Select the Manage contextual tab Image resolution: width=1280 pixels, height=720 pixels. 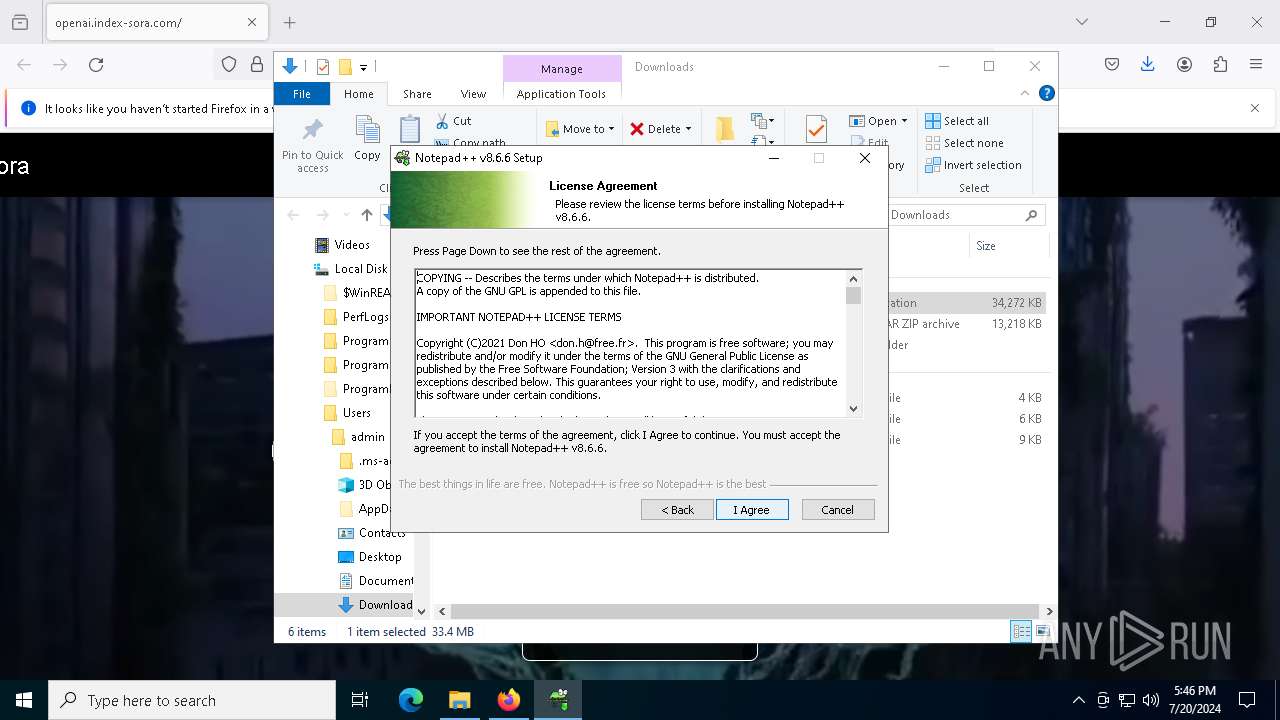[x=561, y=69]
